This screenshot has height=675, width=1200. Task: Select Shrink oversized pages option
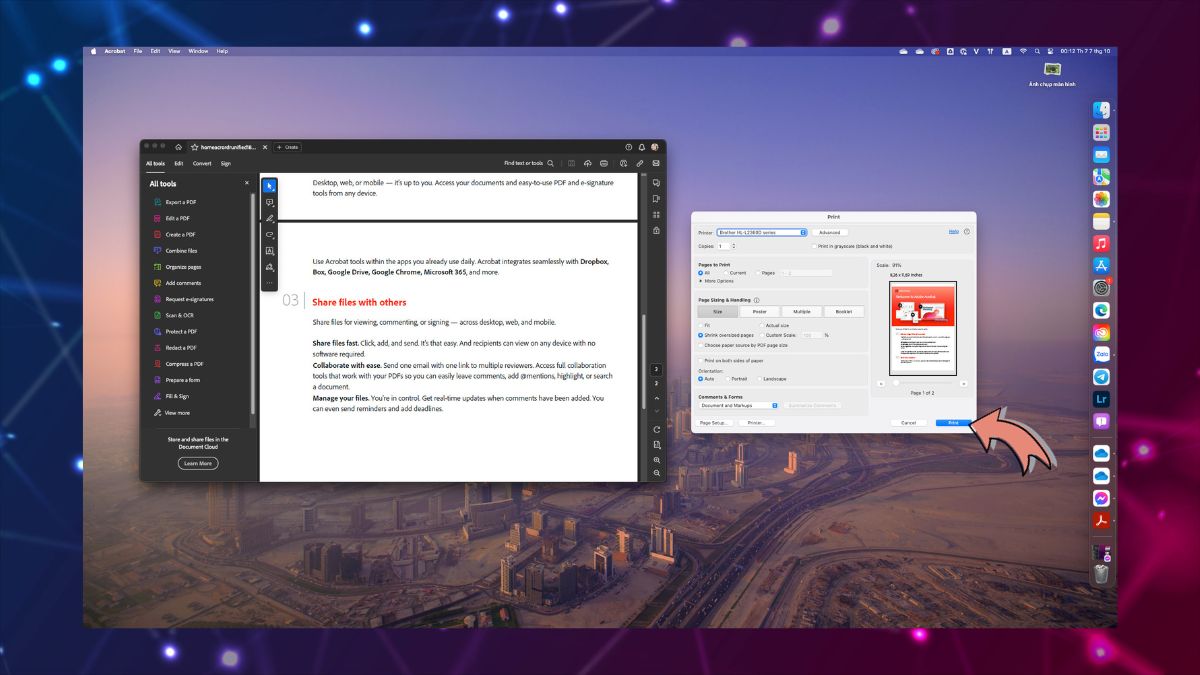(x=701, y=335)
